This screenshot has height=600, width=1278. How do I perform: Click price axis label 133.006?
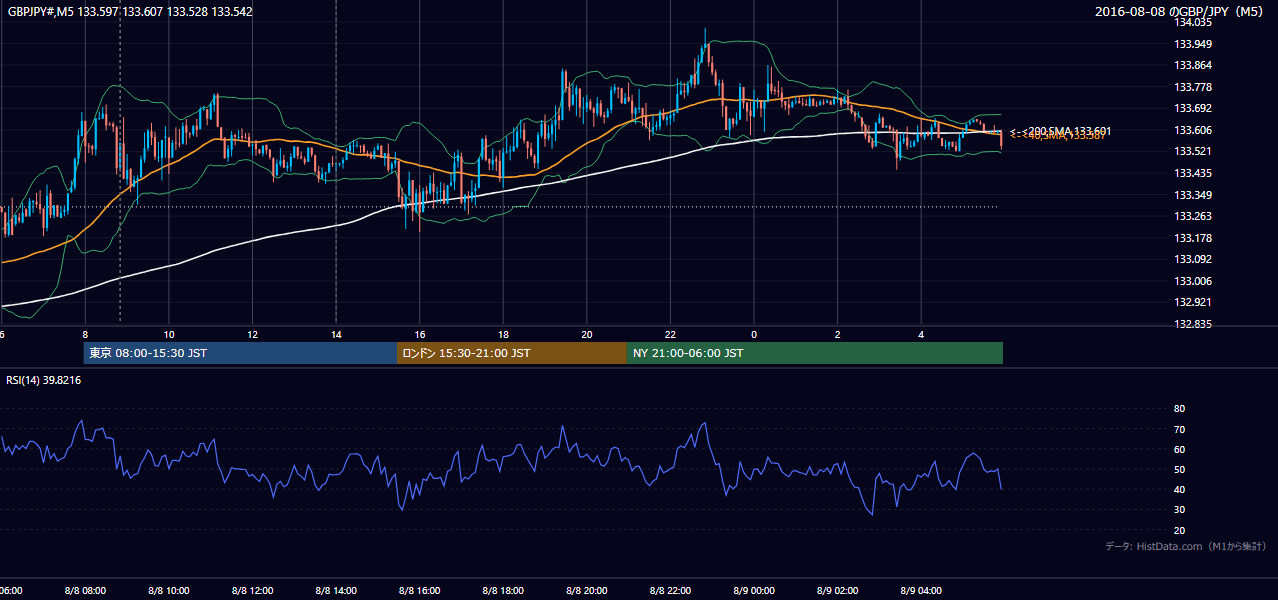point(1195,281)
